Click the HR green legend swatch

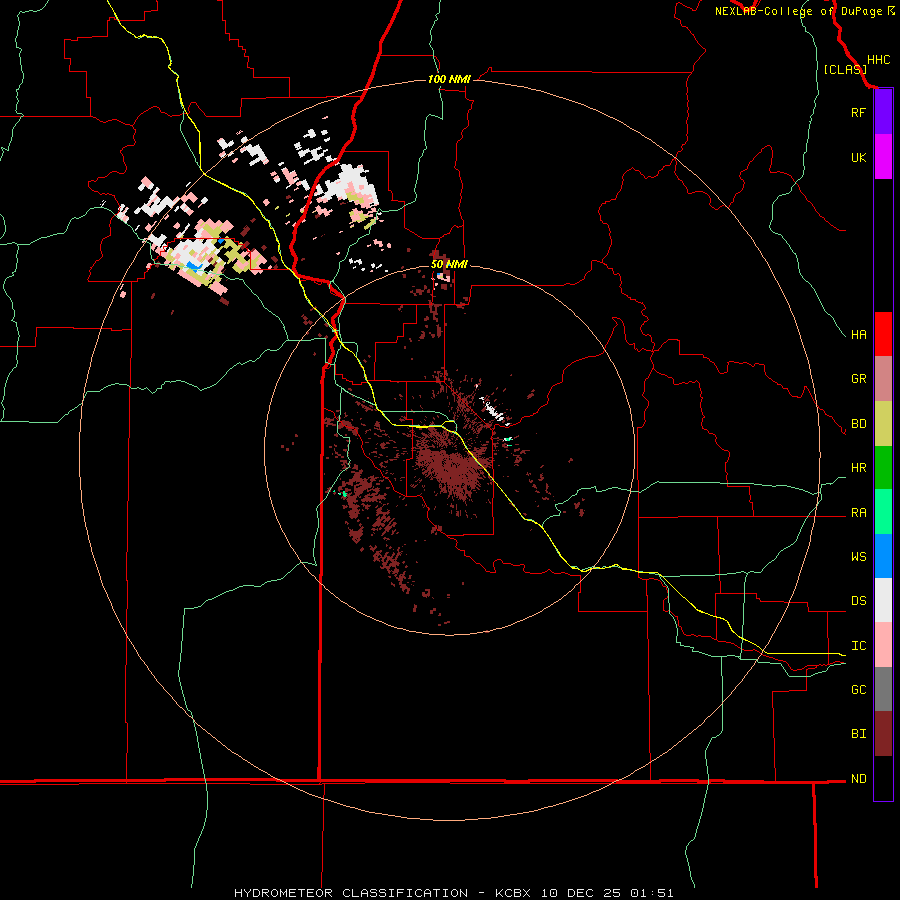(883, 468)
